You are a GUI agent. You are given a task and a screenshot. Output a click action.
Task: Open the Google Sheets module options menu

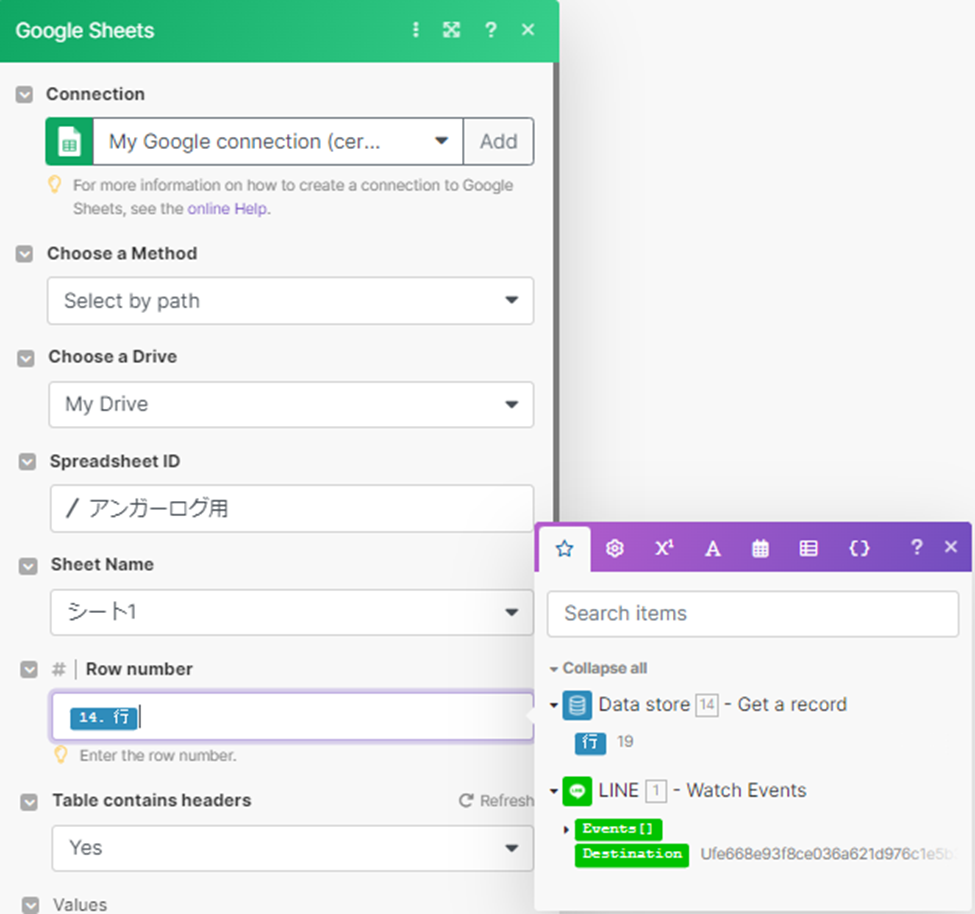pos(415,30)
